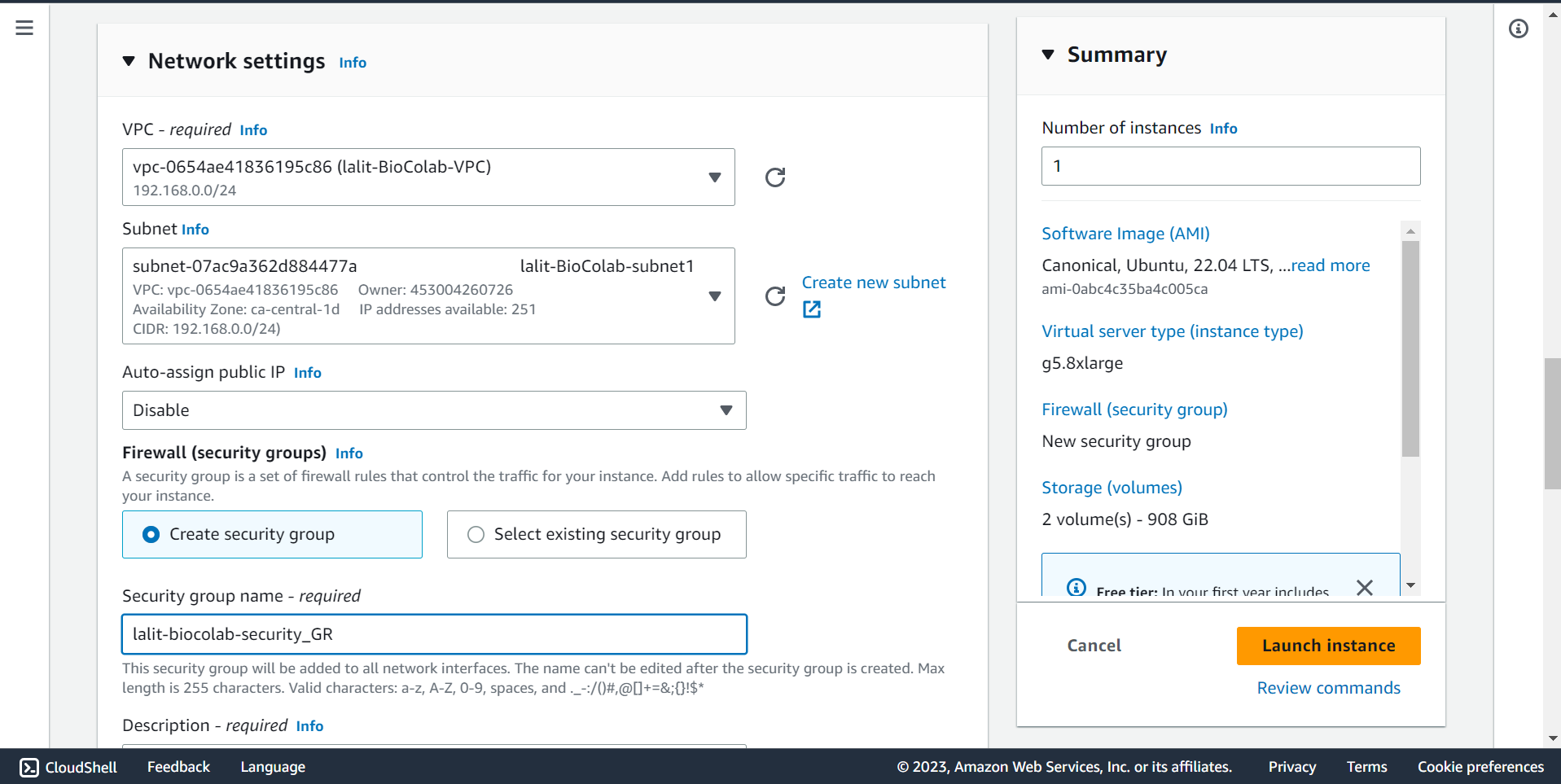Open Info link beside VPC required
The image size is (1561, 784).
click(x=253, y=130)
